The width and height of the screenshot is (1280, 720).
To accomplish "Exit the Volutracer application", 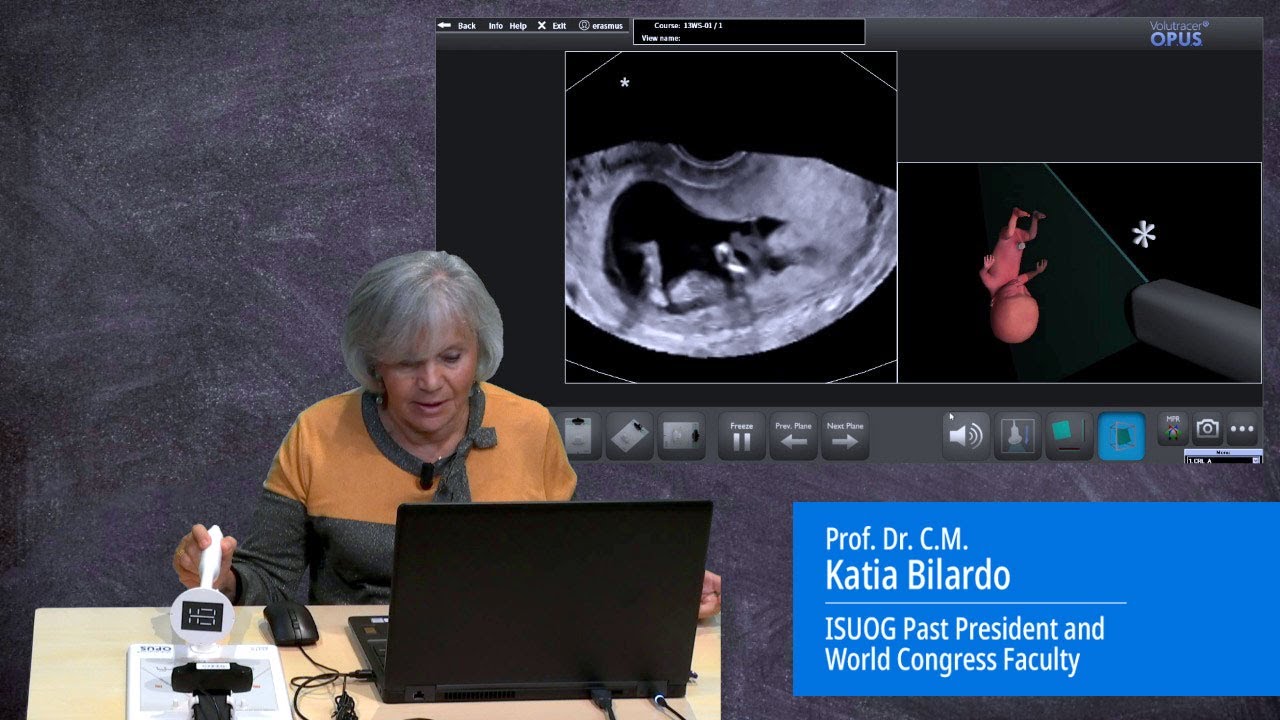I will (551, 26).
